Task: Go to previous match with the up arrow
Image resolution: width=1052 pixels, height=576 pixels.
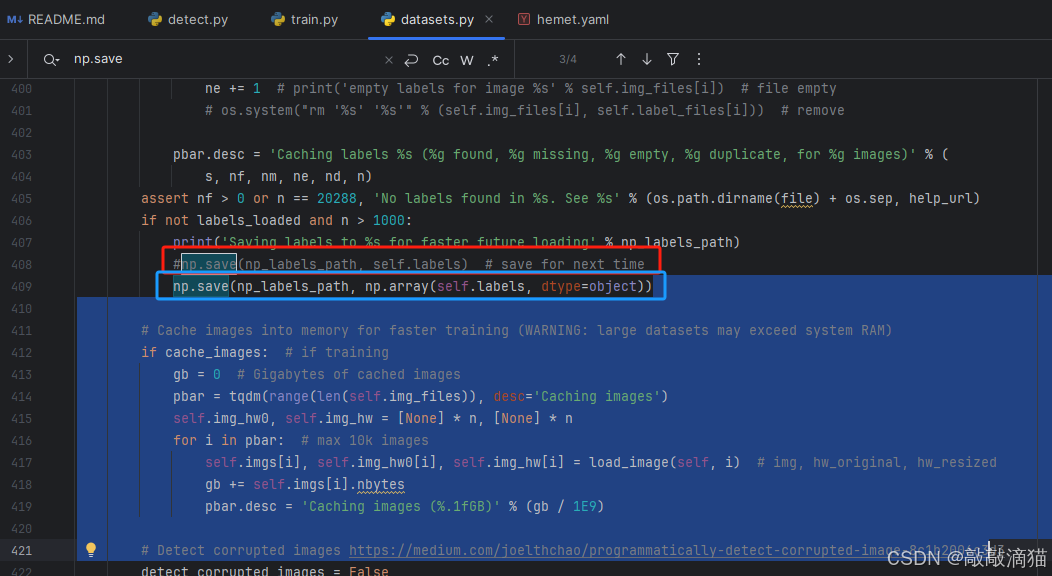Action: tap(620, 59)
